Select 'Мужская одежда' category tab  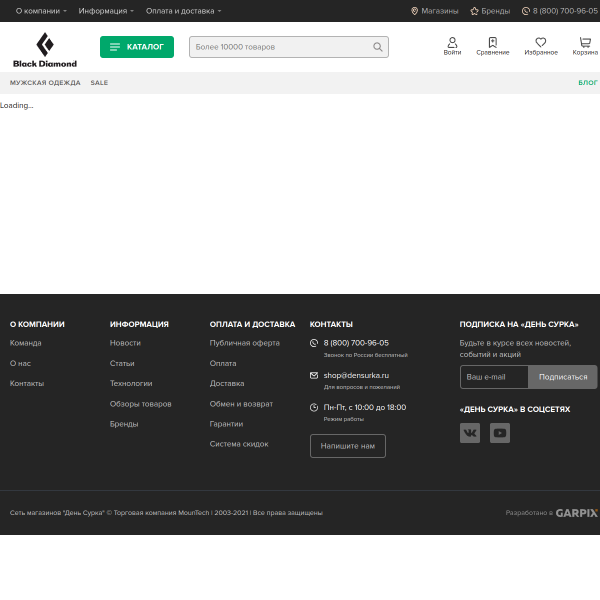click(45, 83)
